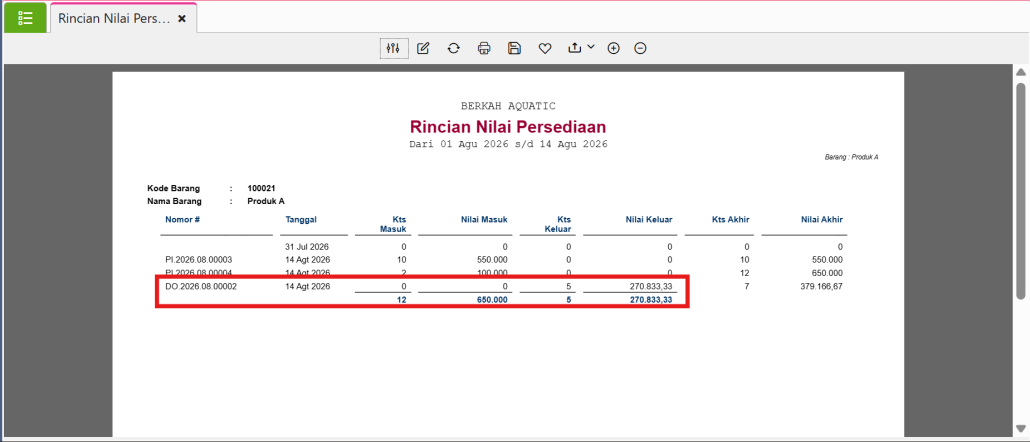This screenshot has width=1030, height=442.
Task: Save the report with floppy disk icon
Action: (x=514, y=48)
